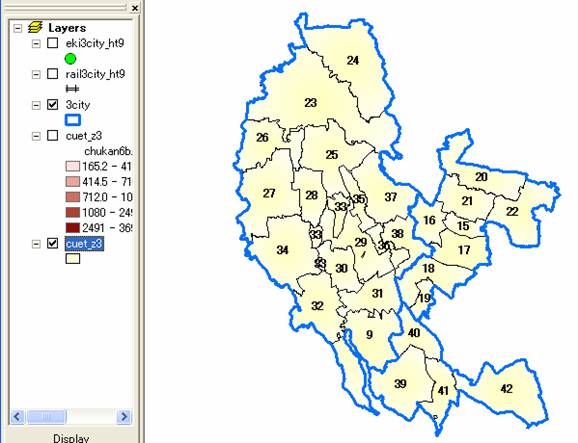The image size is (578, 443).
Task: Click the blue outline symbol under 3city
Action: [73, 120]
